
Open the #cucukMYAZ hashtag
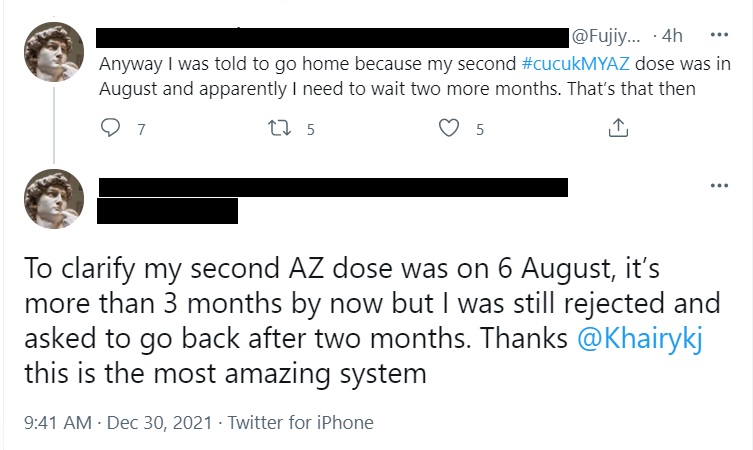pos(576,62)
